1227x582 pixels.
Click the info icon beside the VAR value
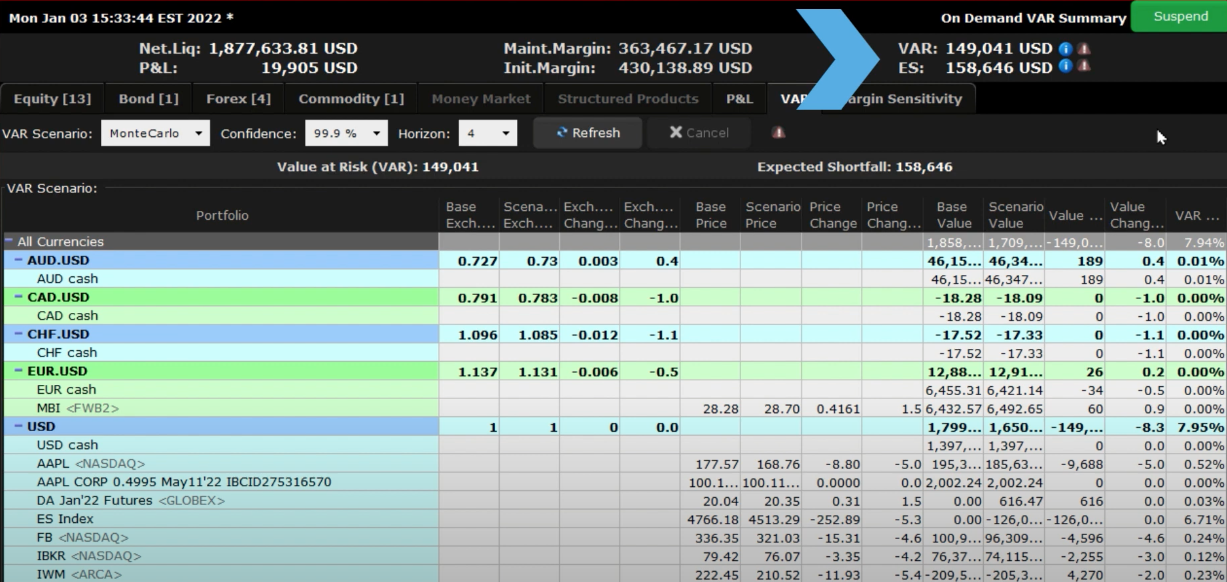coord(1066,48)
